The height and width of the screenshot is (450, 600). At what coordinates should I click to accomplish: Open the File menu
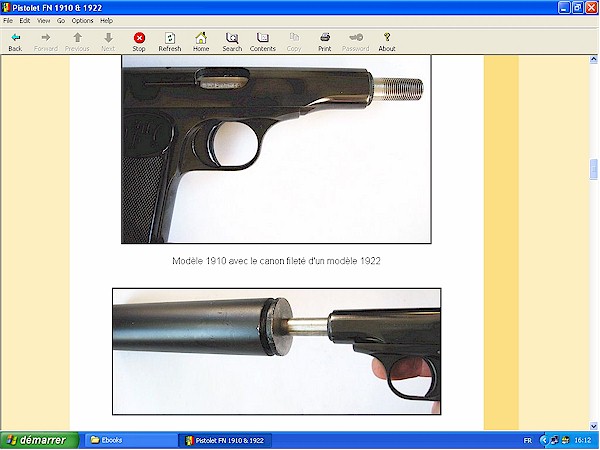pos(9,20)
